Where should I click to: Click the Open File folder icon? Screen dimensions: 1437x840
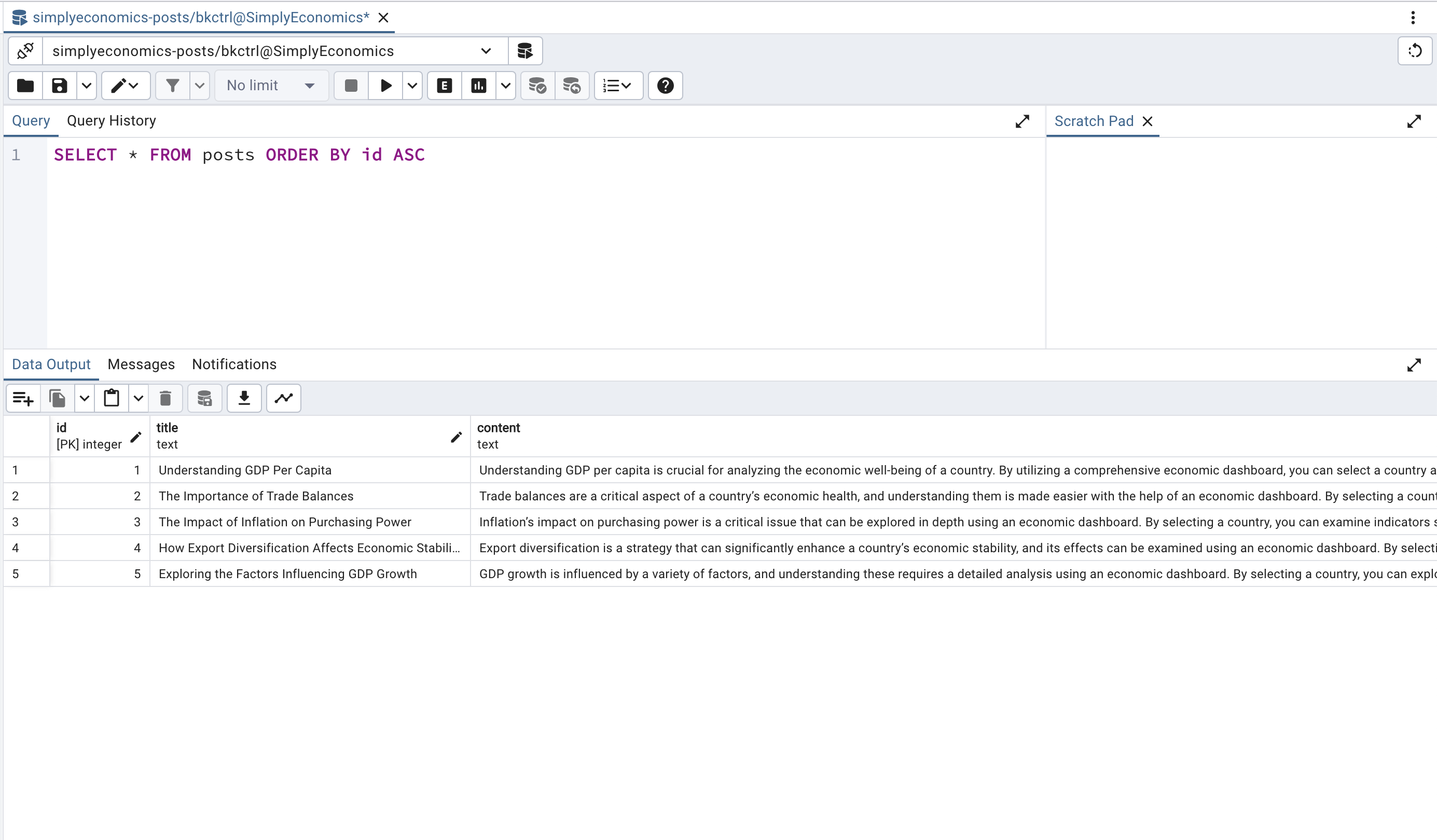[x=25, y=86]
